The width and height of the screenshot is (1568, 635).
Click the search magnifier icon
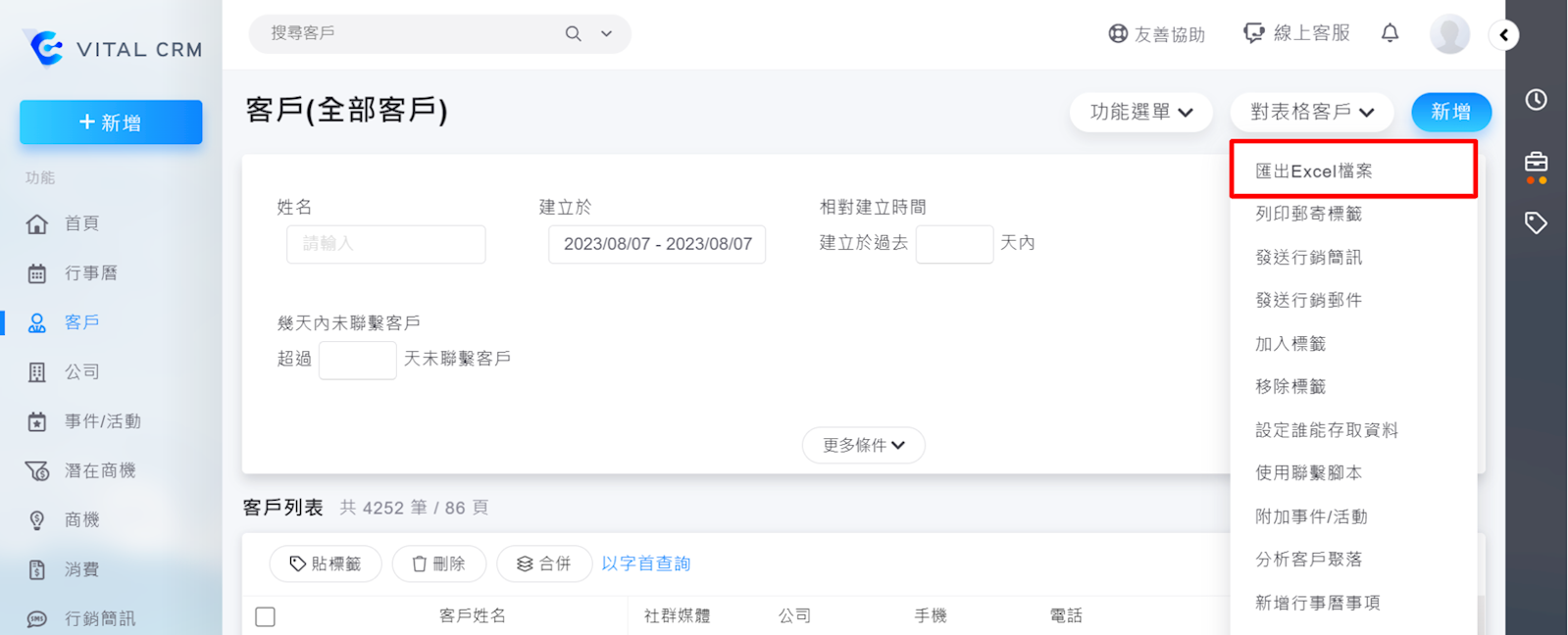[573, 34]
